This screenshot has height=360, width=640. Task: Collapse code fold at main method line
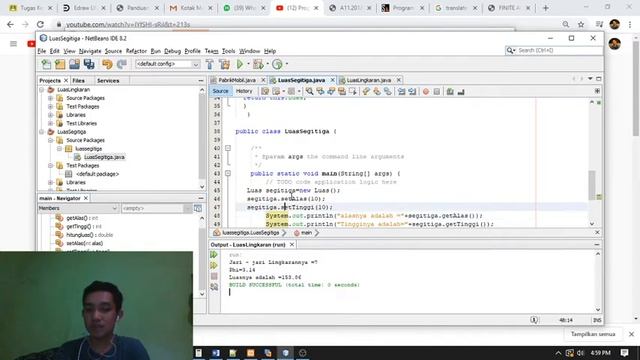click(228, 173)
